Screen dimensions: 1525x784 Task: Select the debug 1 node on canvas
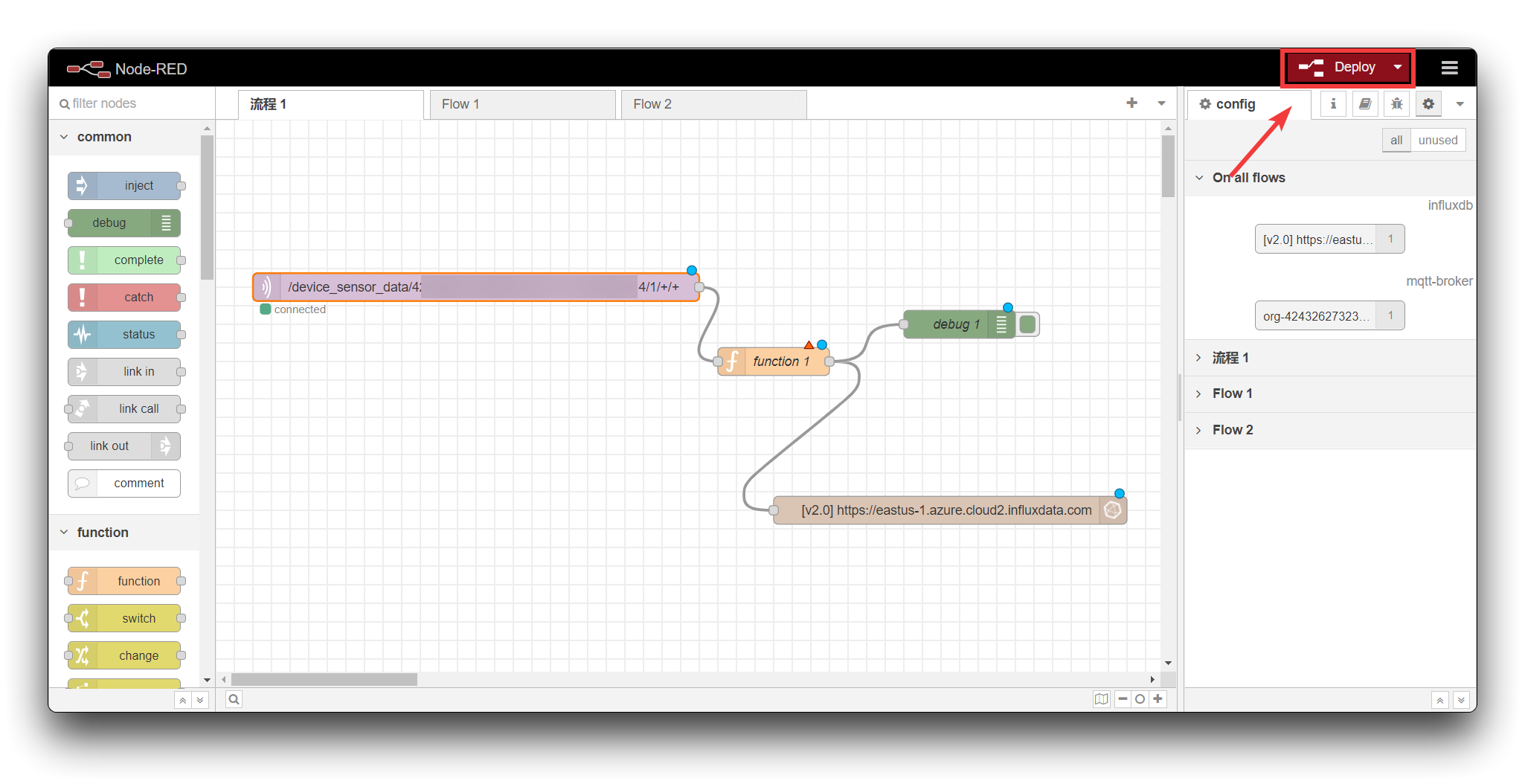pyautogui.click(x=960, y=324)
